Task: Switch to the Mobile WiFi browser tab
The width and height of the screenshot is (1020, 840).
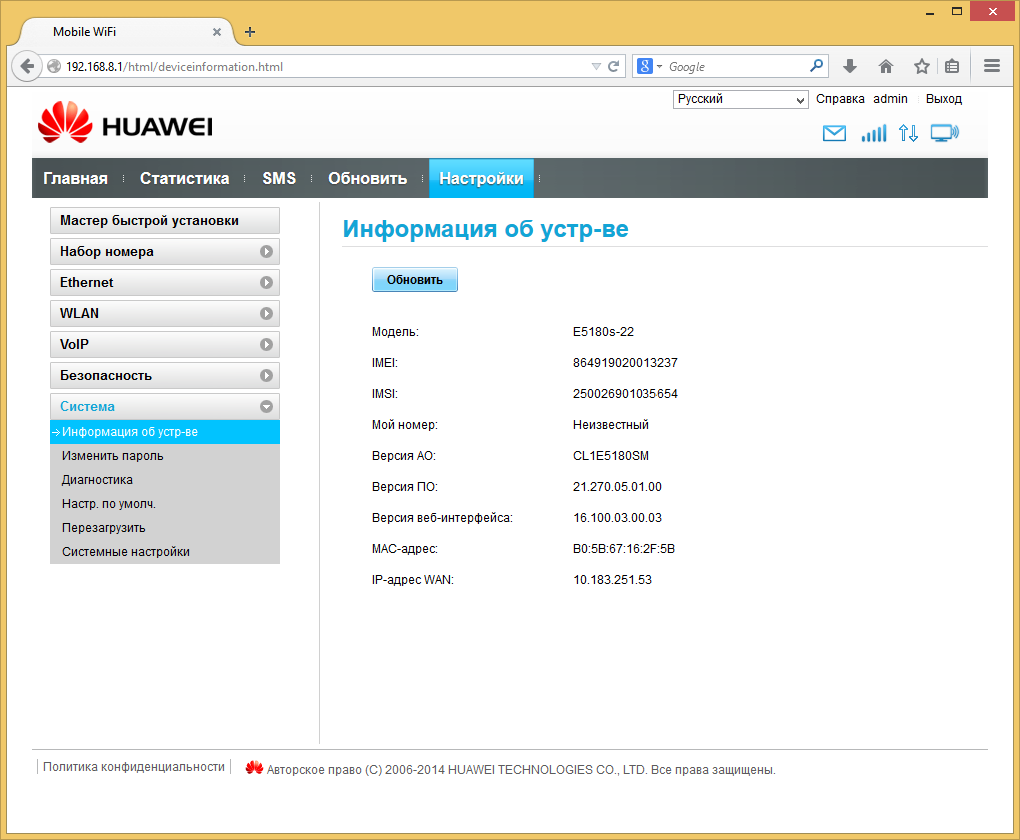Action: pyautogui.click(x=128, y=32)
